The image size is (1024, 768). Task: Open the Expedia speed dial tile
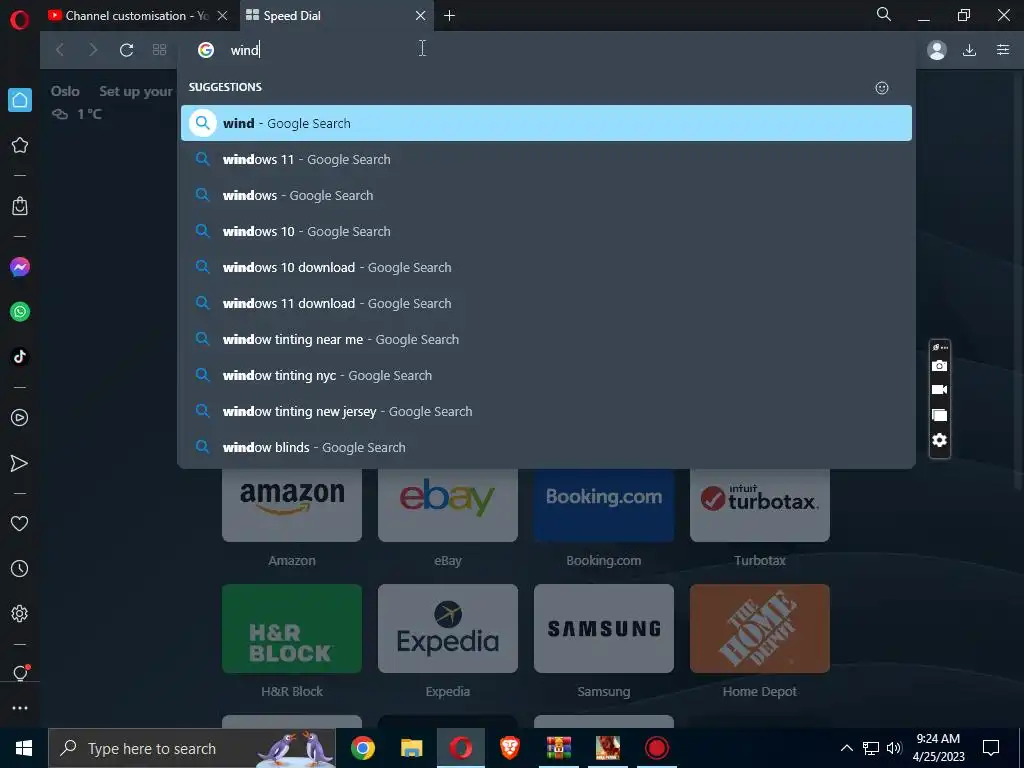pyautogui.click(x=448, y=628)
